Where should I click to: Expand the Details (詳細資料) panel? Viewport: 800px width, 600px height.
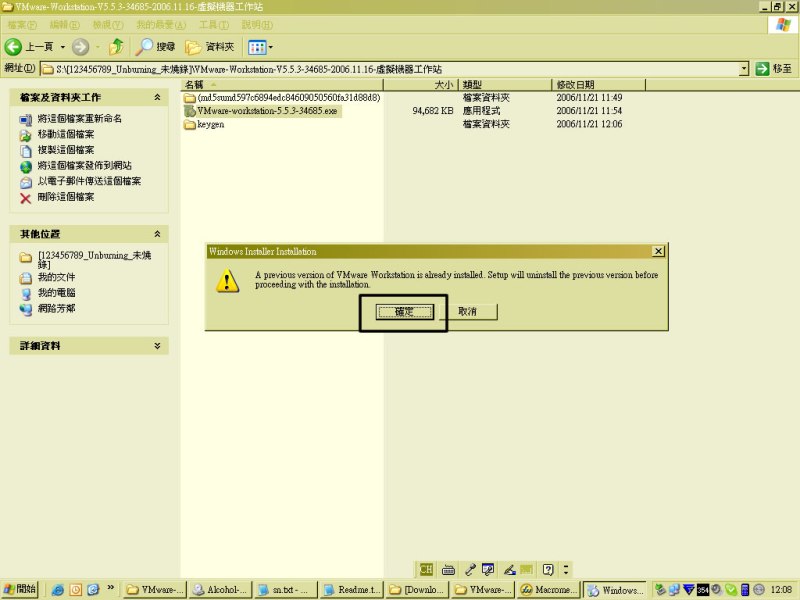(x=157, y=345)
